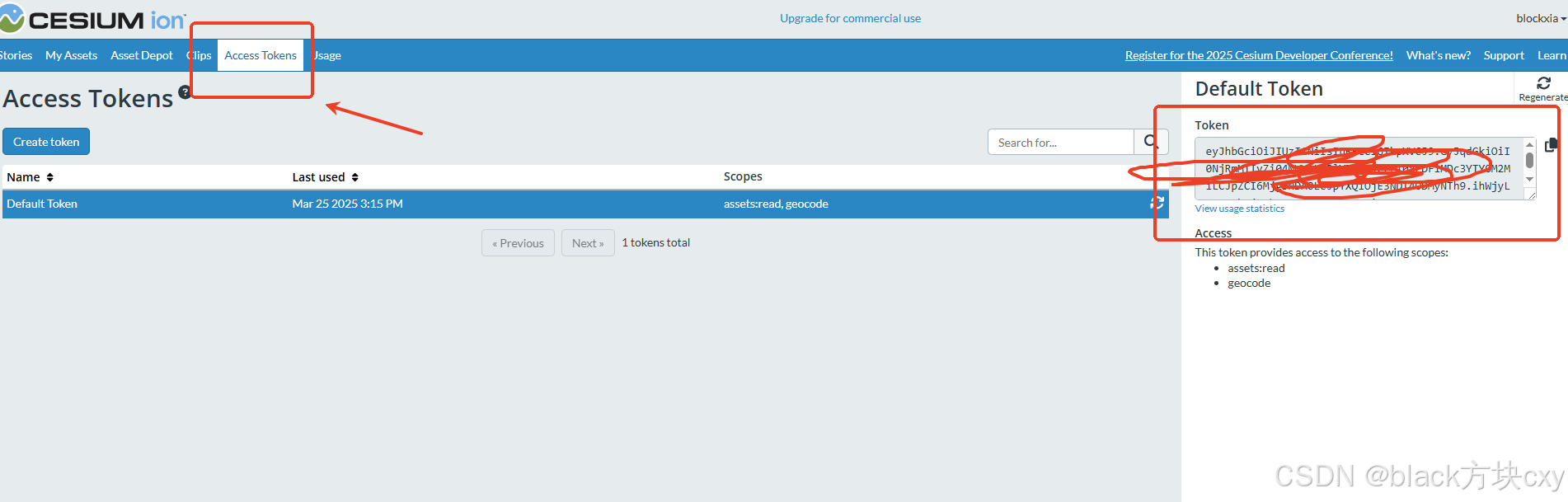Viewport: 1568px width, 502px height.
Task: Click the Next page button
Action: (x=588, y=243)
